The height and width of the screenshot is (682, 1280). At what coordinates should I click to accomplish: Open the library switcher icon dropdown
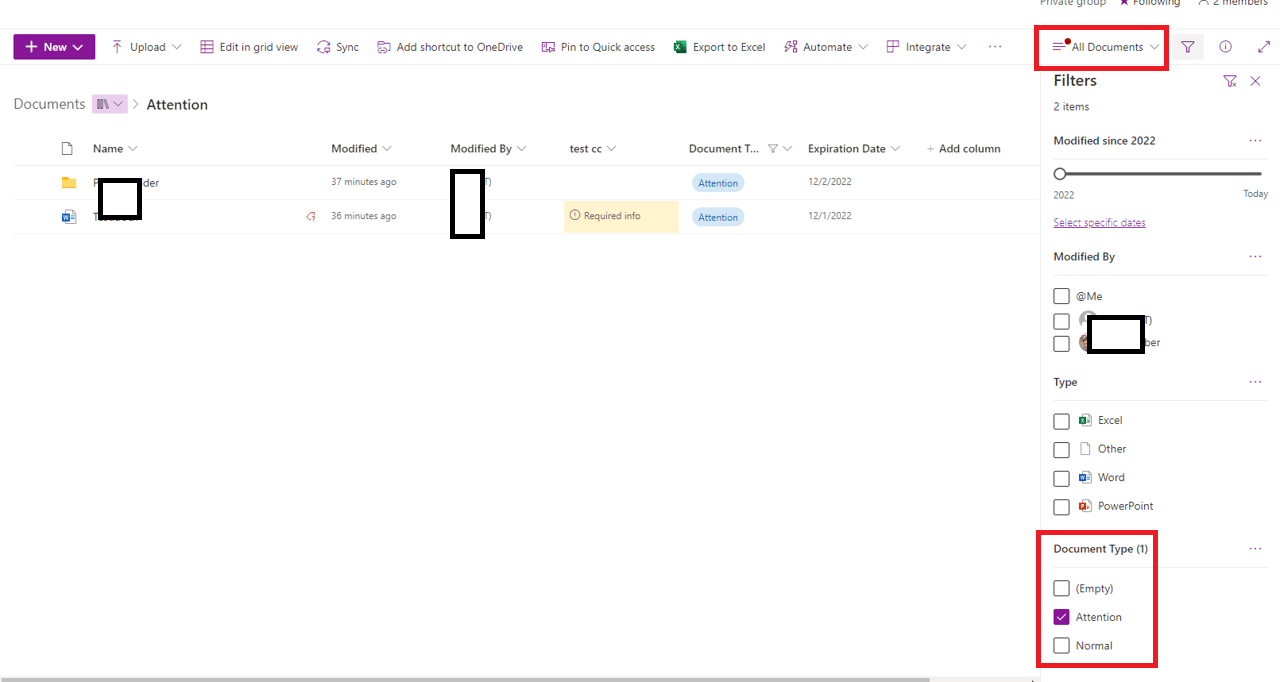[x=110, y=104]
